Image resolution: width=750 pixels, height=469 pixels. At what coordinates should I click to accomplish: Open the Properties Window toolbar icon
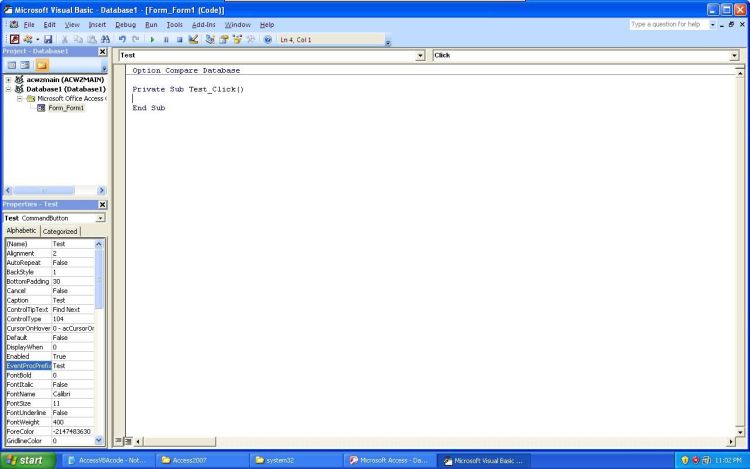[x=223, y=39]
